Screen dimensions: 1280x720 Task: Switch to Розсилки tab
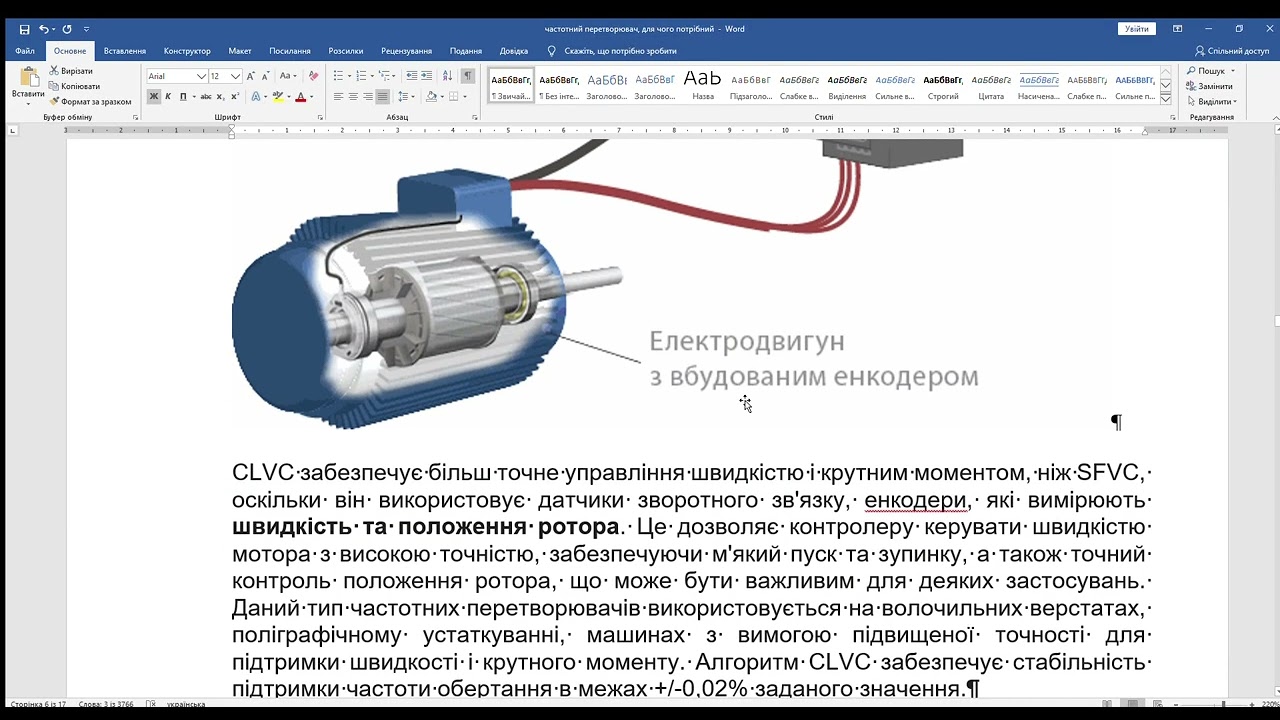[346, 51]
